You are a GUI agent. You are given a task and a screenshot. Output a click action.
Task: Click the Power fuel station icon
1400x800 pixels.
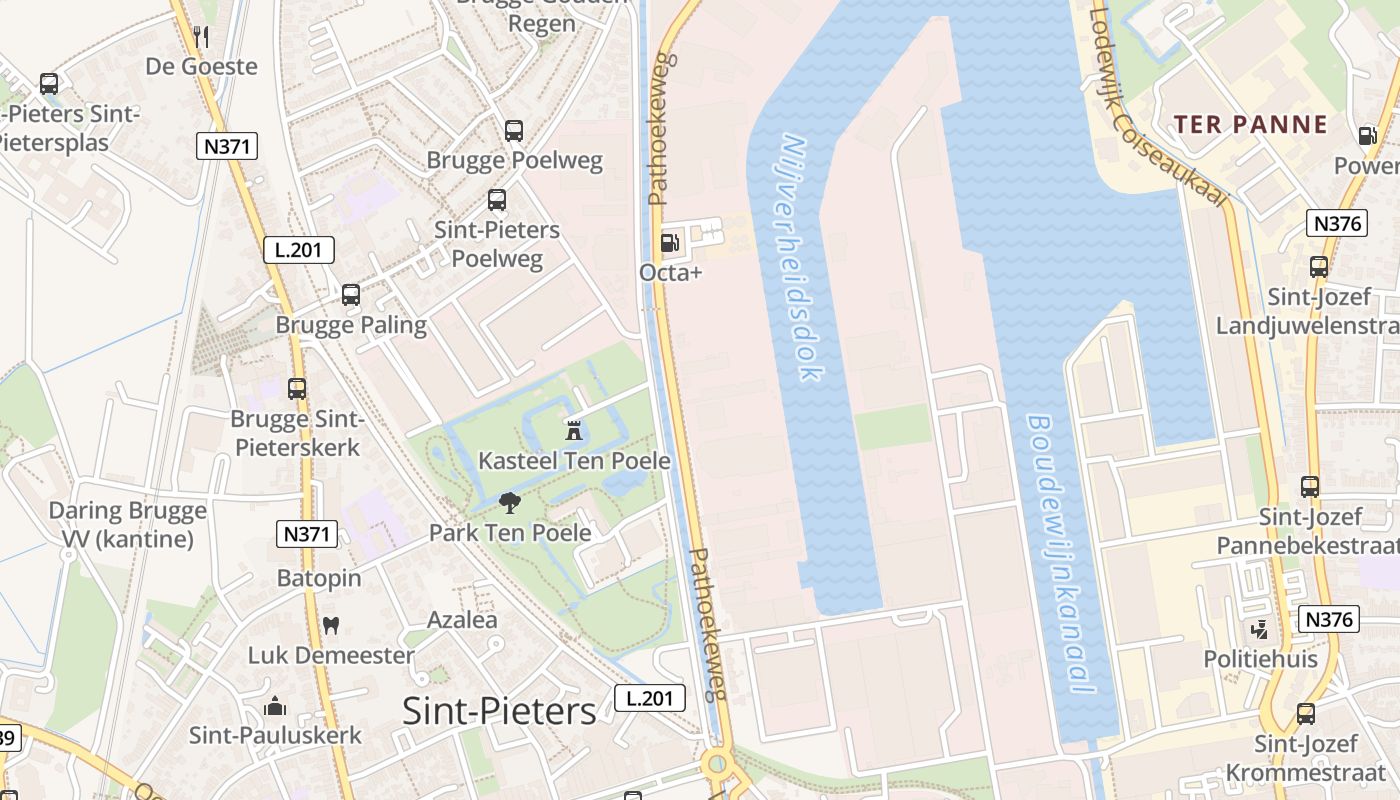(1367, 135)
